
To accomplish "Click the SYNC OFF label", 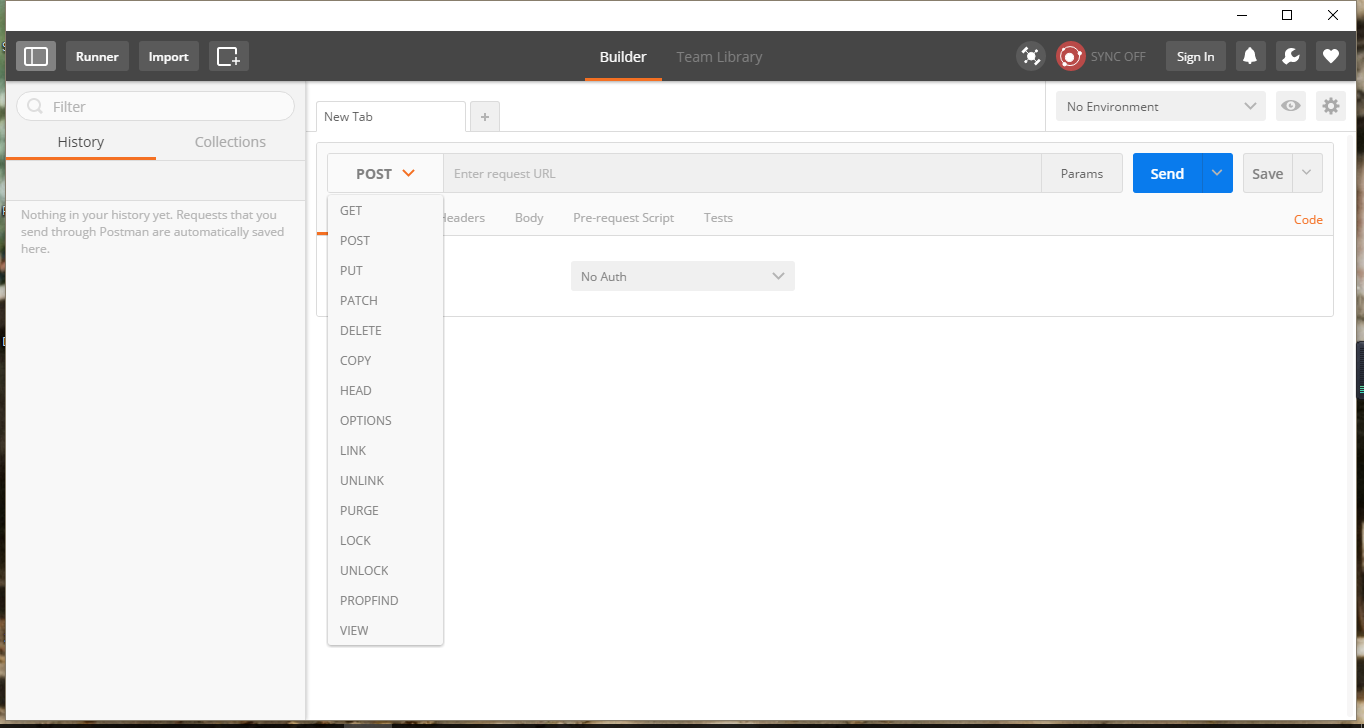I will point(1118,57).
